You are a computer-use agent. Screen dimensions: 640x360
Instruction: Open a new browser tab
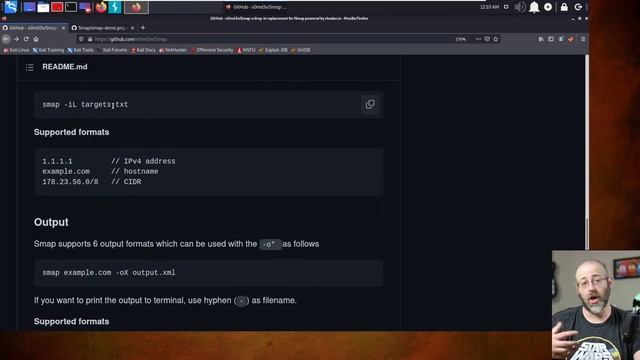(143, 28)
